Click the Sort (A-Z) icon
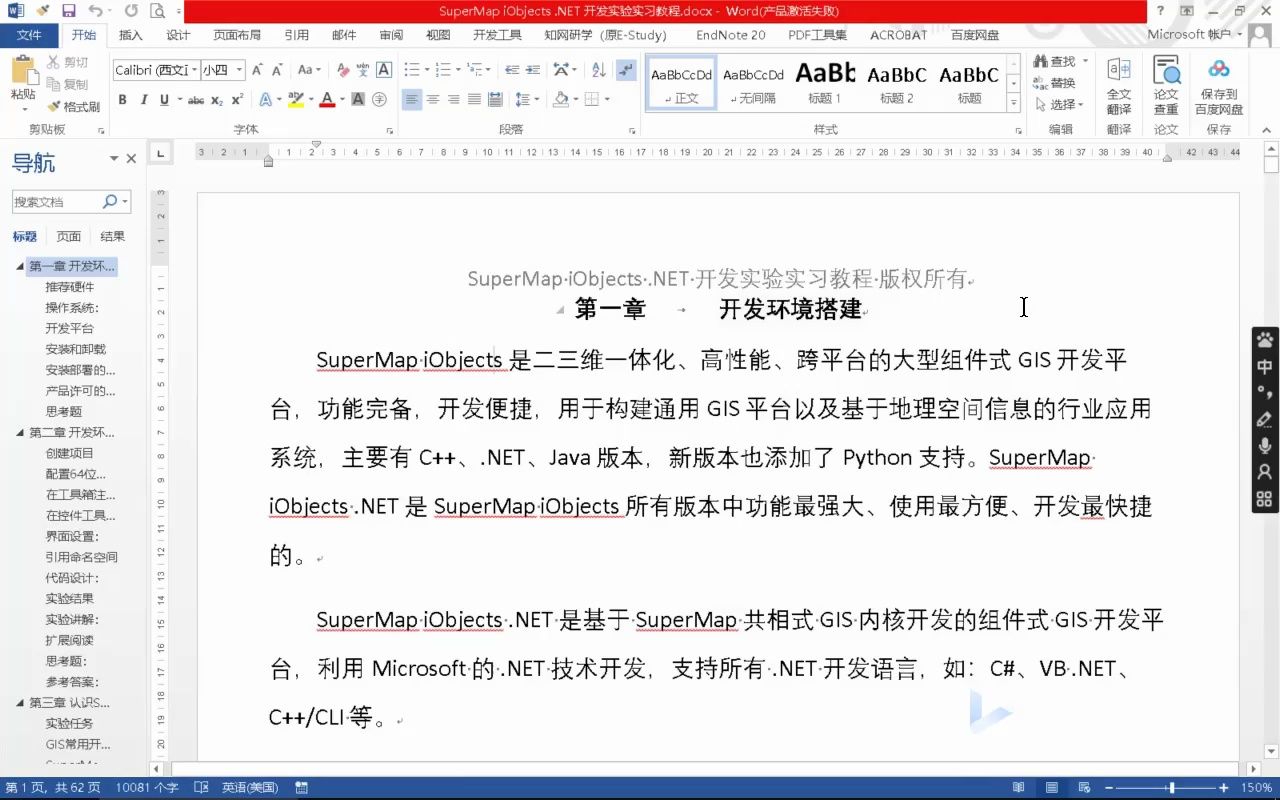The image size is (1280, 800). [x=599, y=70]
